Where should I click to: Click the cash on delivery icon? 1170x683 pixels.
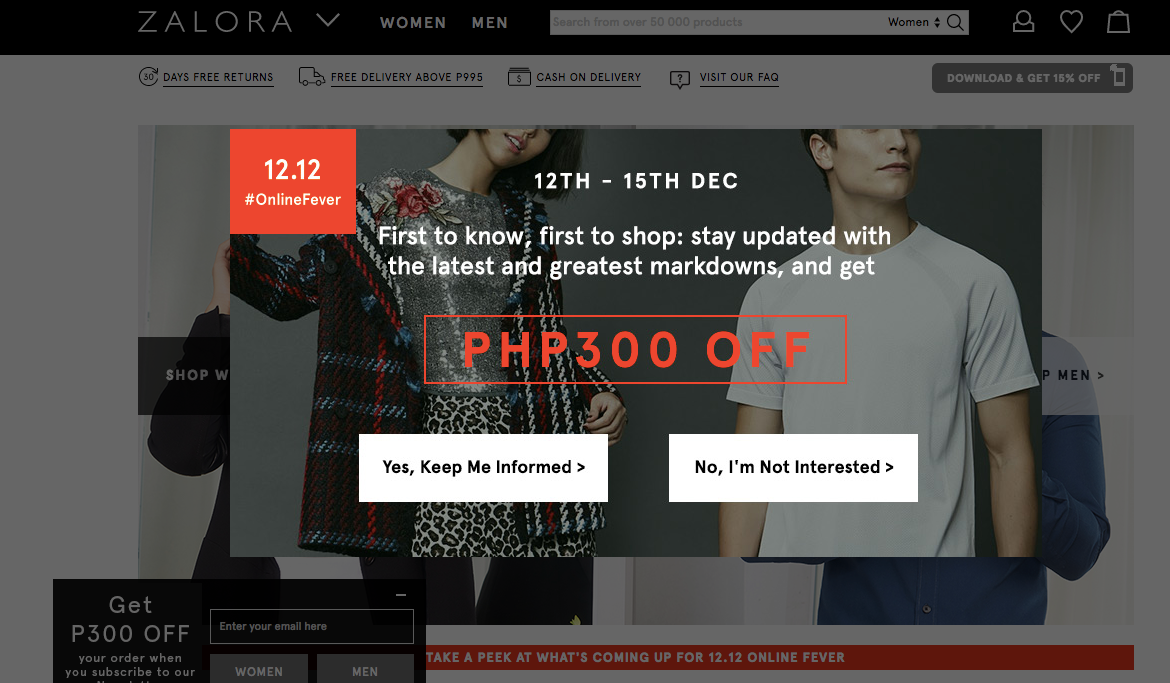(519, 76)
